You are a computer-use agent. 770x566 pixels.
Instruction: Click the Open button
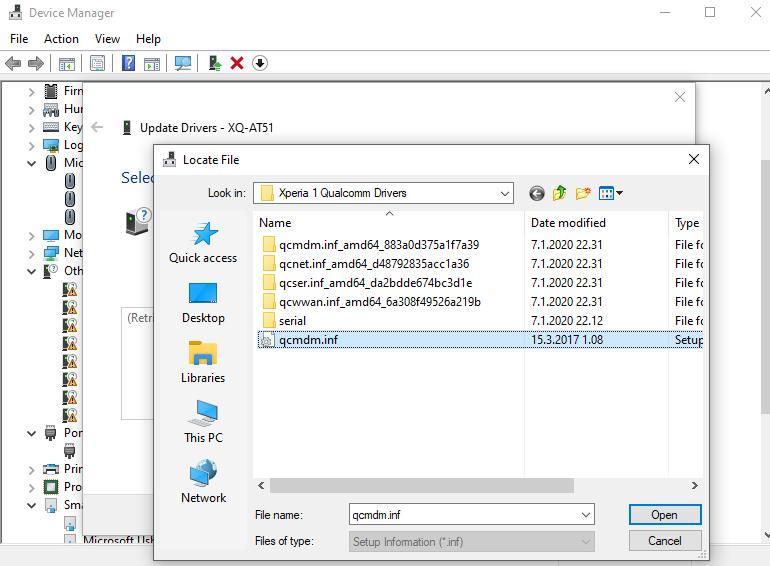(664, 515)
